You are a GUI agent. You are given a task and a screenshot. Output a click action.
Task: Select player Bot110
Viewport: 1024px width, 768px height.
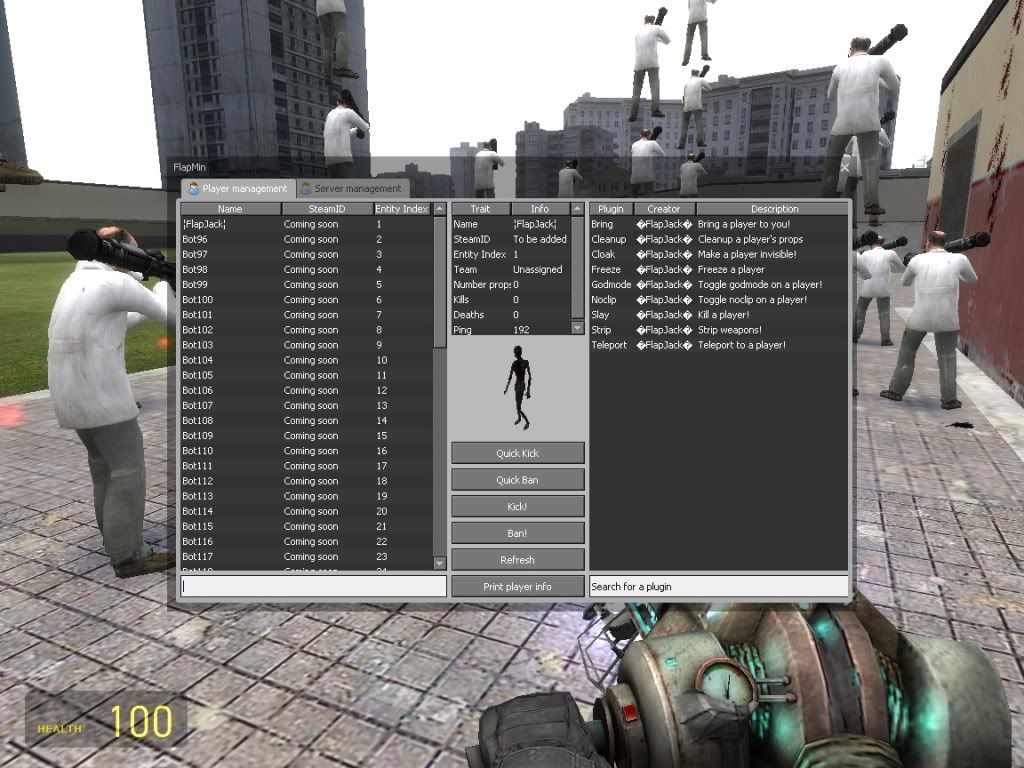(306, 451)
